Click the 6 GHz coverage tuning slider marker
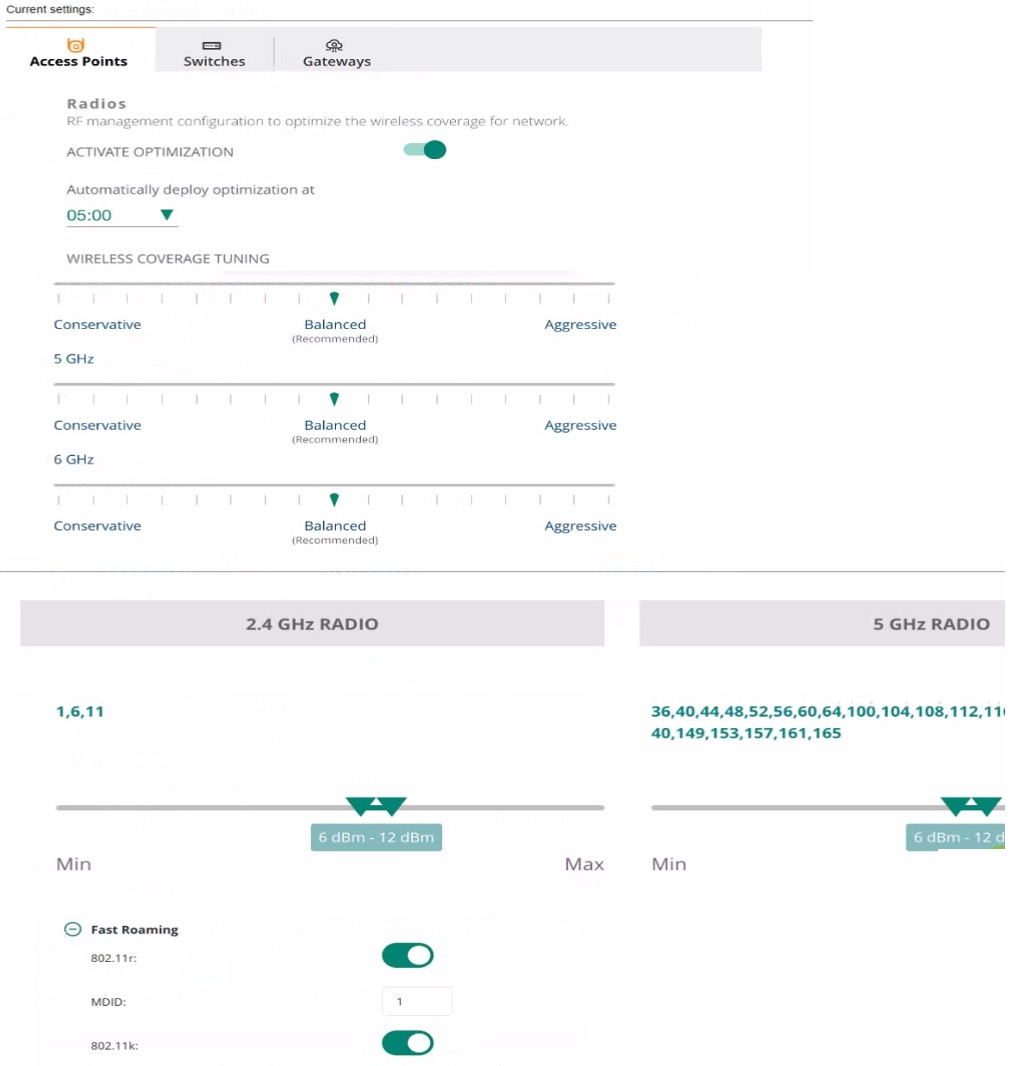1012x1066 pixels. point(334,499)
